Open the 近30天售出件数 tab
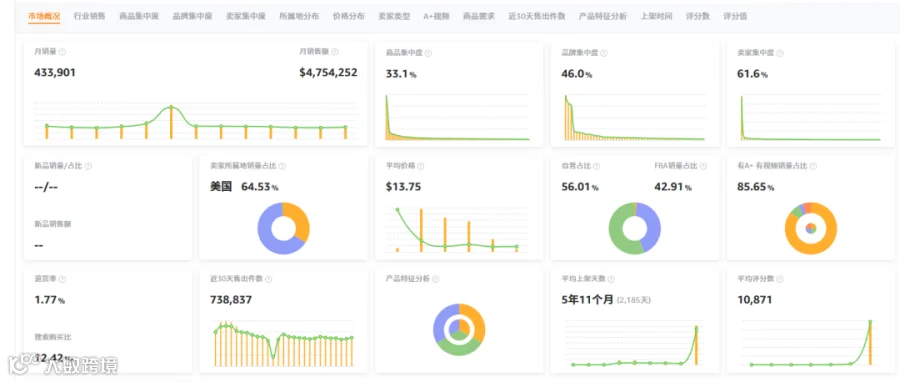The width and height of the screenshot is (900, 382). click(x=537, y=17)
